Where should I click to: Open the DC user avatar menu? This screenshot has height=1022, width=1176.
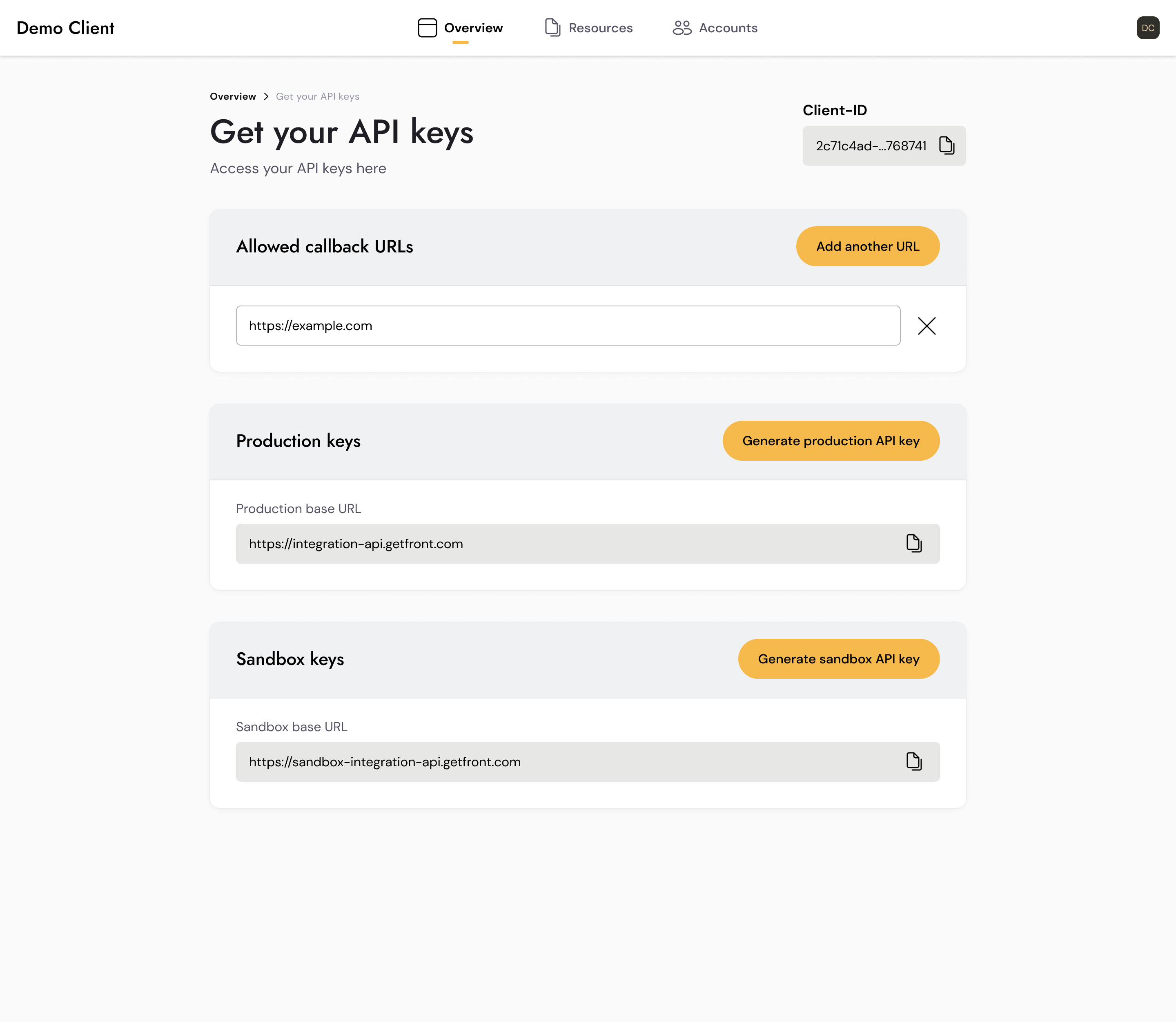click(1147, 28)
